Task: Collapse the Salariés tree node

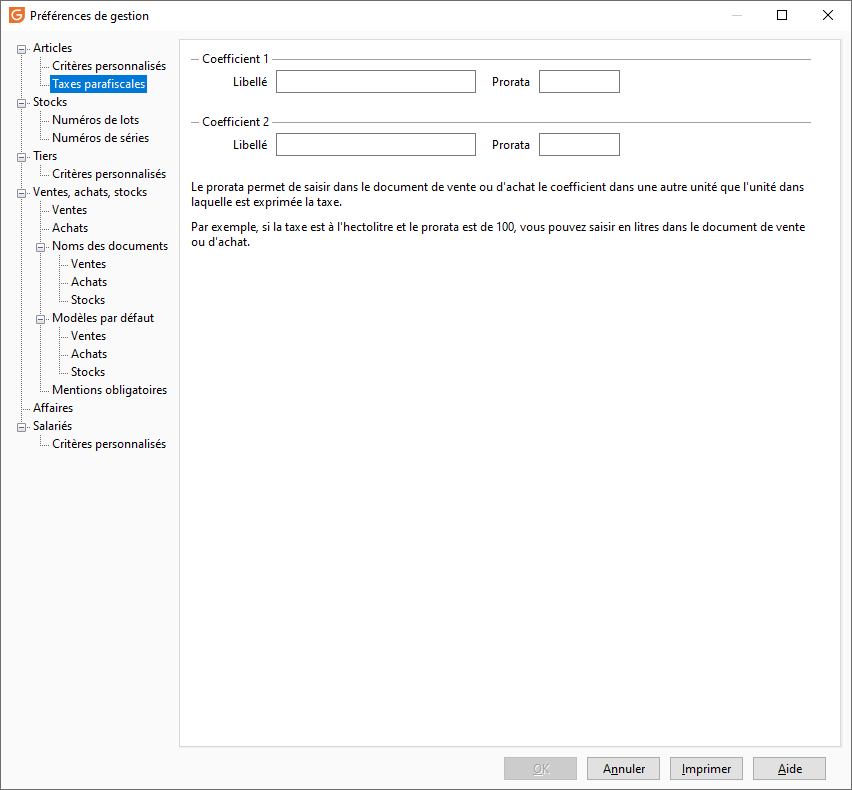Action: point(21,427)
